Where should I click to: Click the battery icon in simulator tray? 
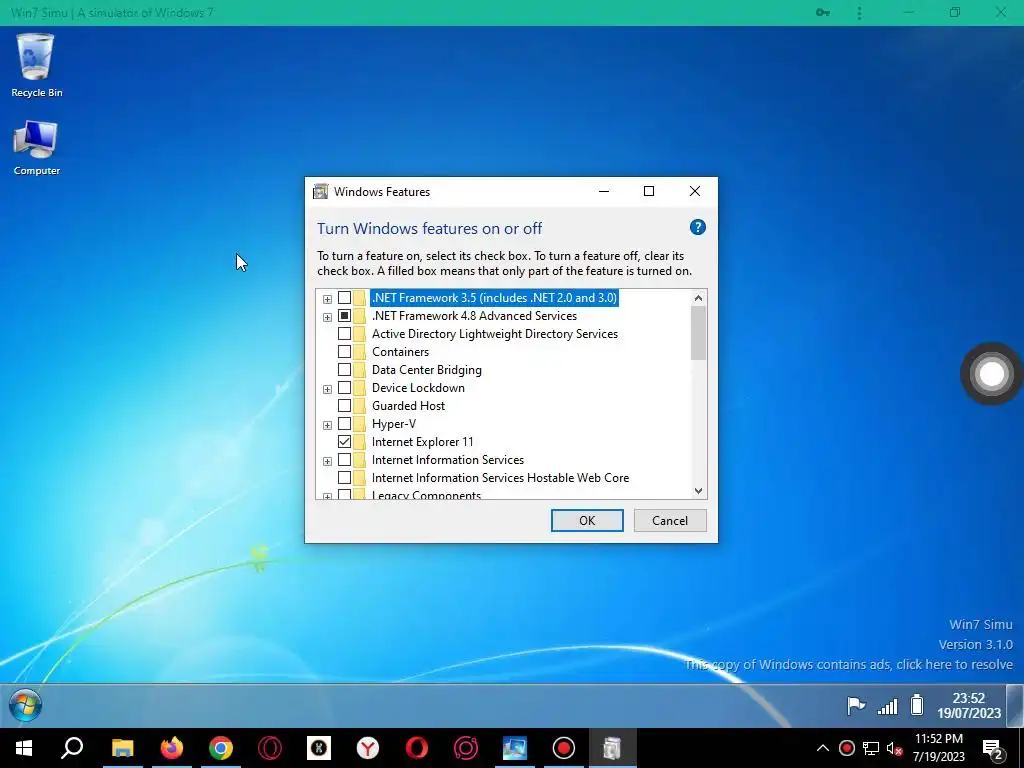tap(917, 705)
